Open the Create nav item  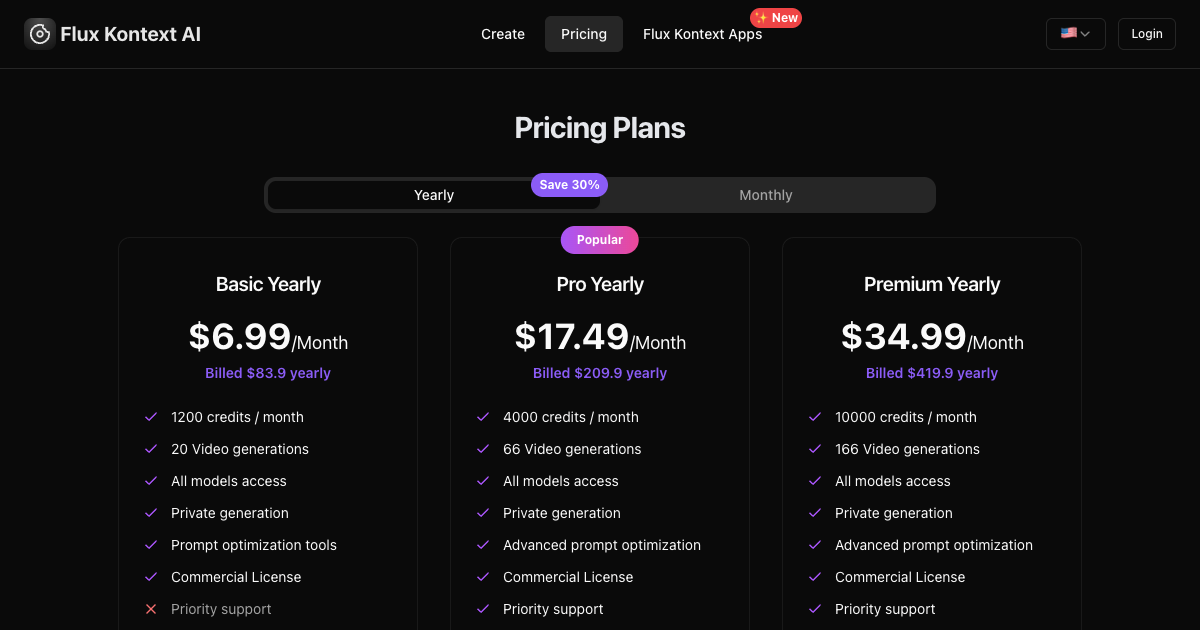503,34
